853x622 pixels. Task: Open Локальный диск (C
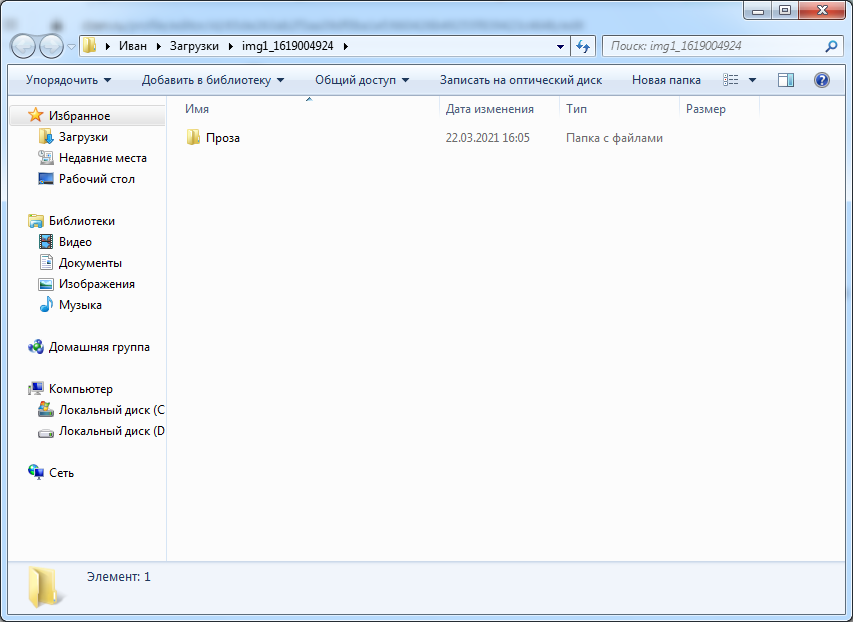(112, 410)
